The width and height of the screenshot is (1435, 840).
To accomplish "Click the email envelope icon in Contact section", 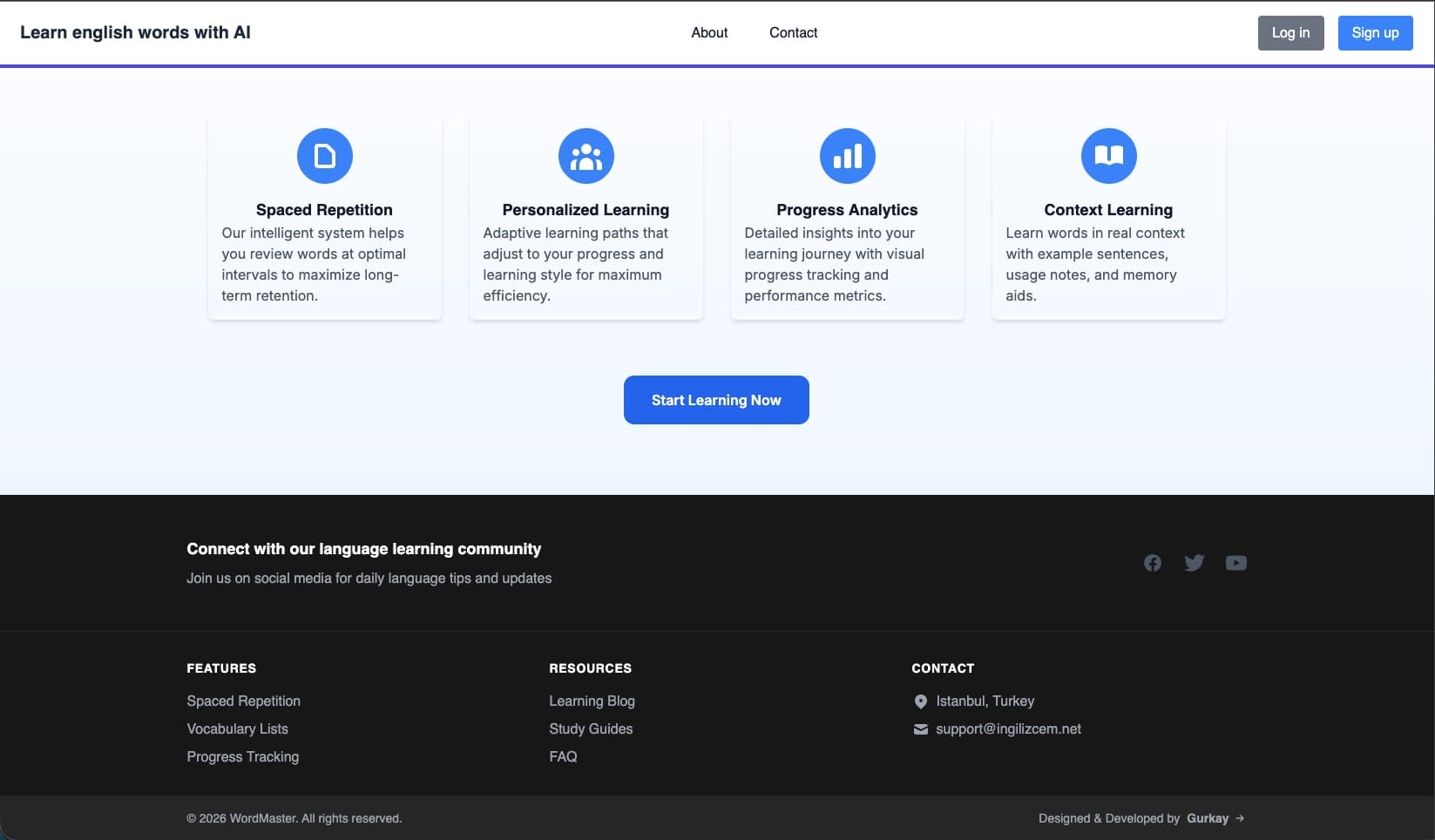I will (x=920, y=729).
